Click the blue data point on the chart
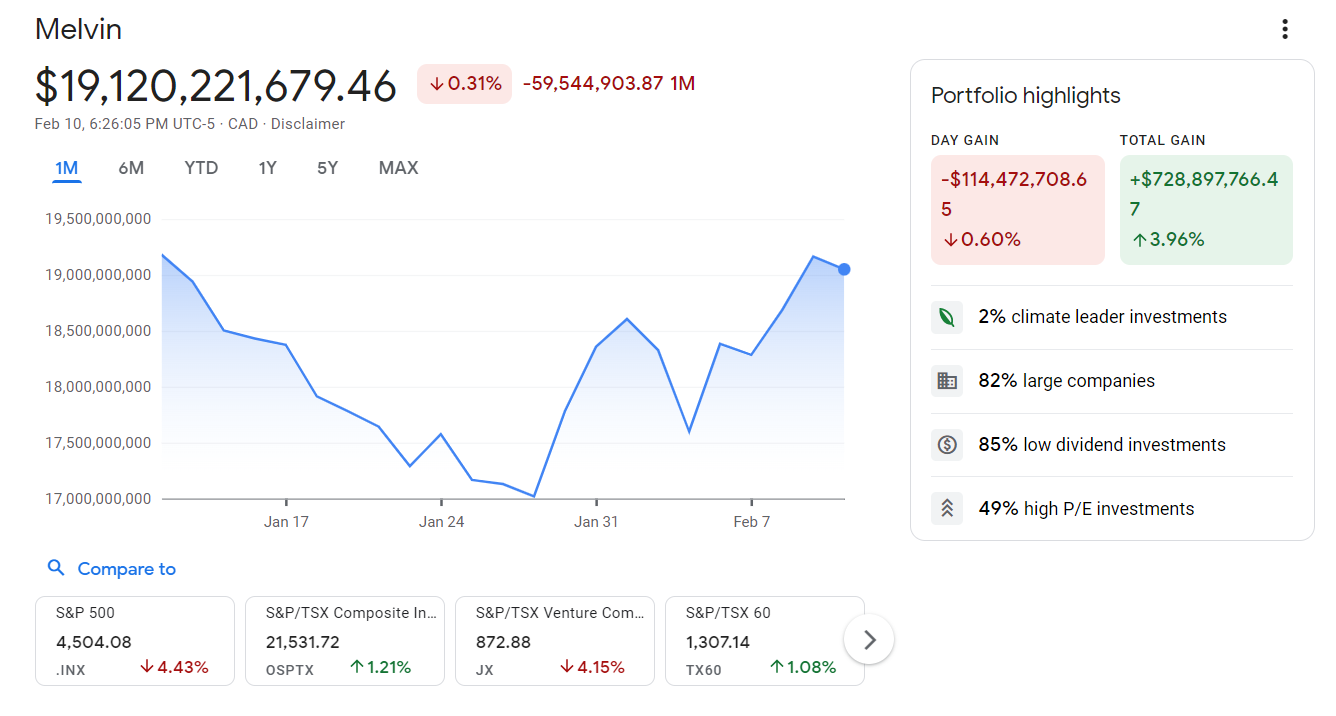This screenshot has height=716, width=1336. click(844, 269)
